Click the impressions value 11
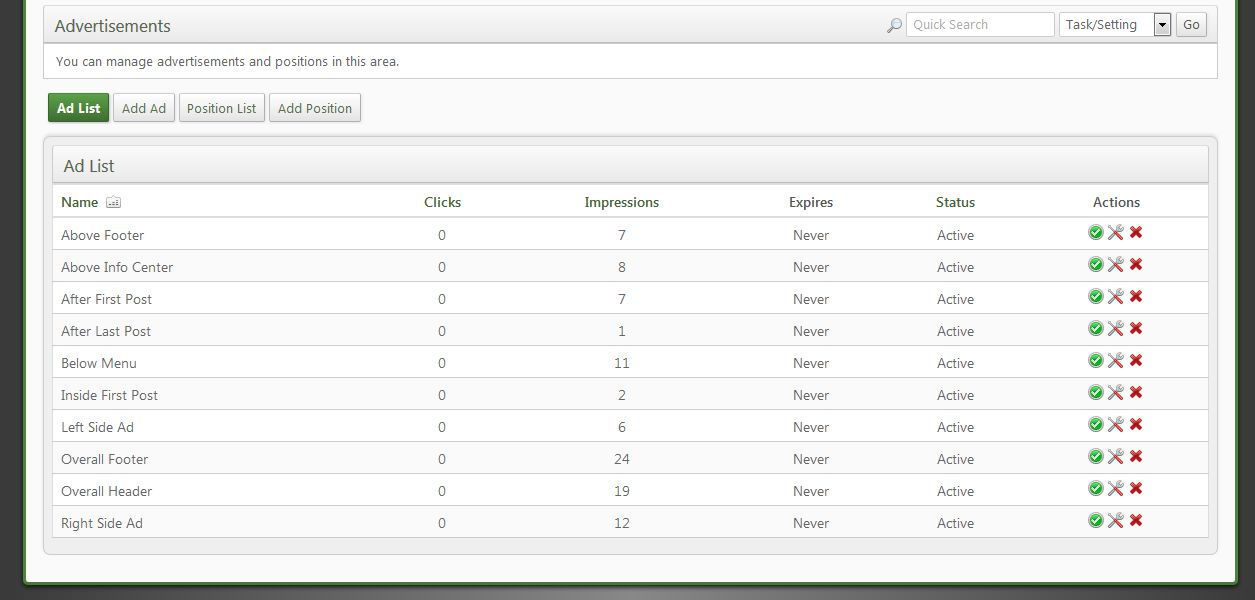This screenshot has height=600, width=1255. coord(621,363)
